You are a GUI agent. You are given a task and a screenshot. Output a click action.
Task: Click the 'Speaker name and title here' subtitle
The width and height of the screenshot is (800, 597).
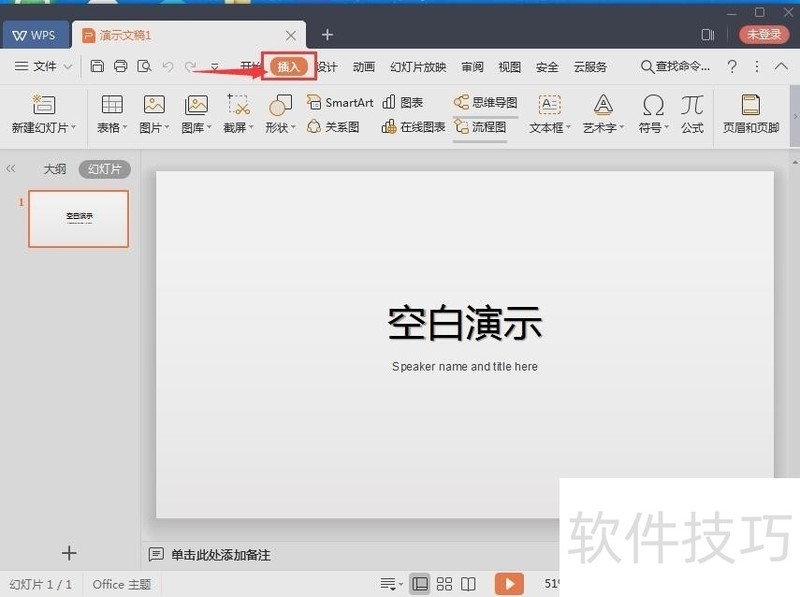point(465,366)
